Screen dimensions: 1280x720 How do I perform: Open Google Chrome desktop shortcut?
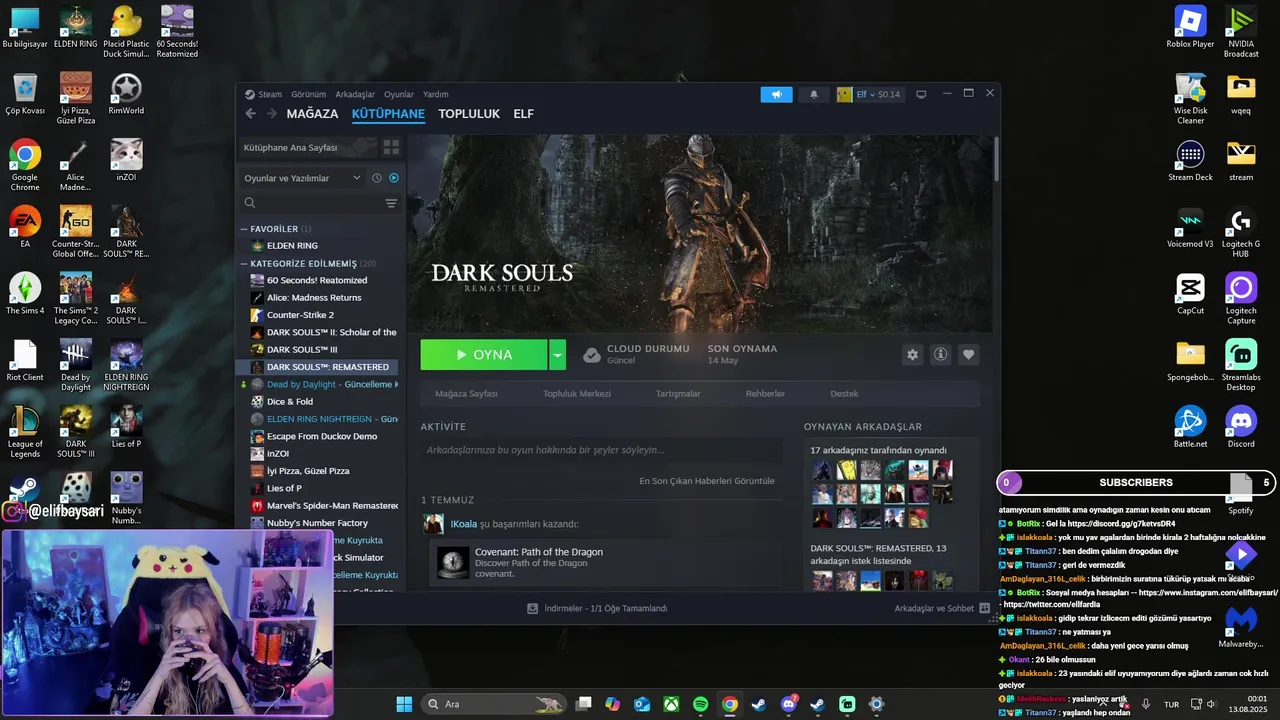pyautogui.click(x=25, y=166)
